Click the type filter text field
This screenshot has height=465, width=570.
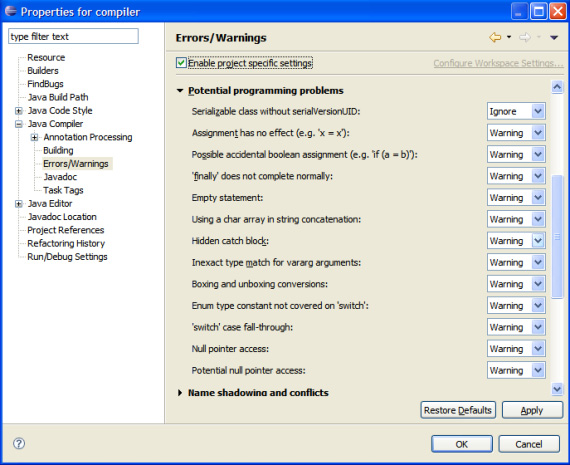coord(73,36)
